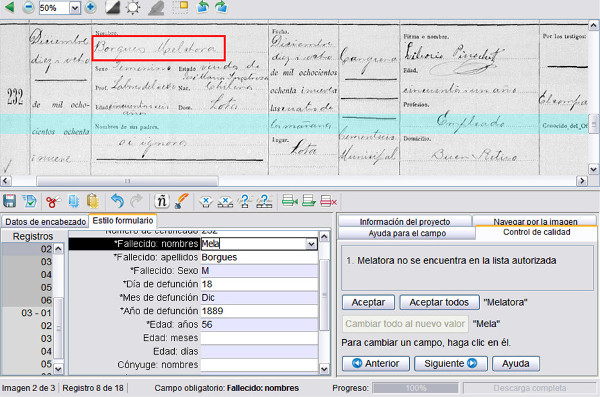
Task: Open the Navegar por la imagen tab
Action: tap(535, 221)
